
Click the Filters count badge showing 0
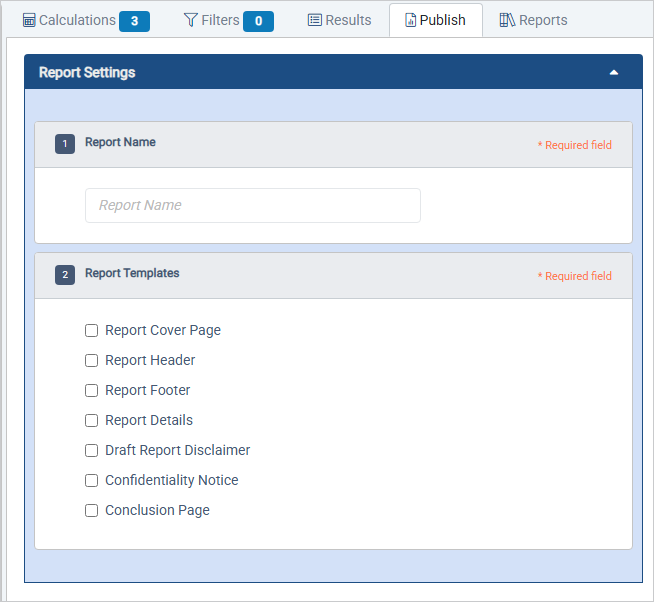coord(258,21)
